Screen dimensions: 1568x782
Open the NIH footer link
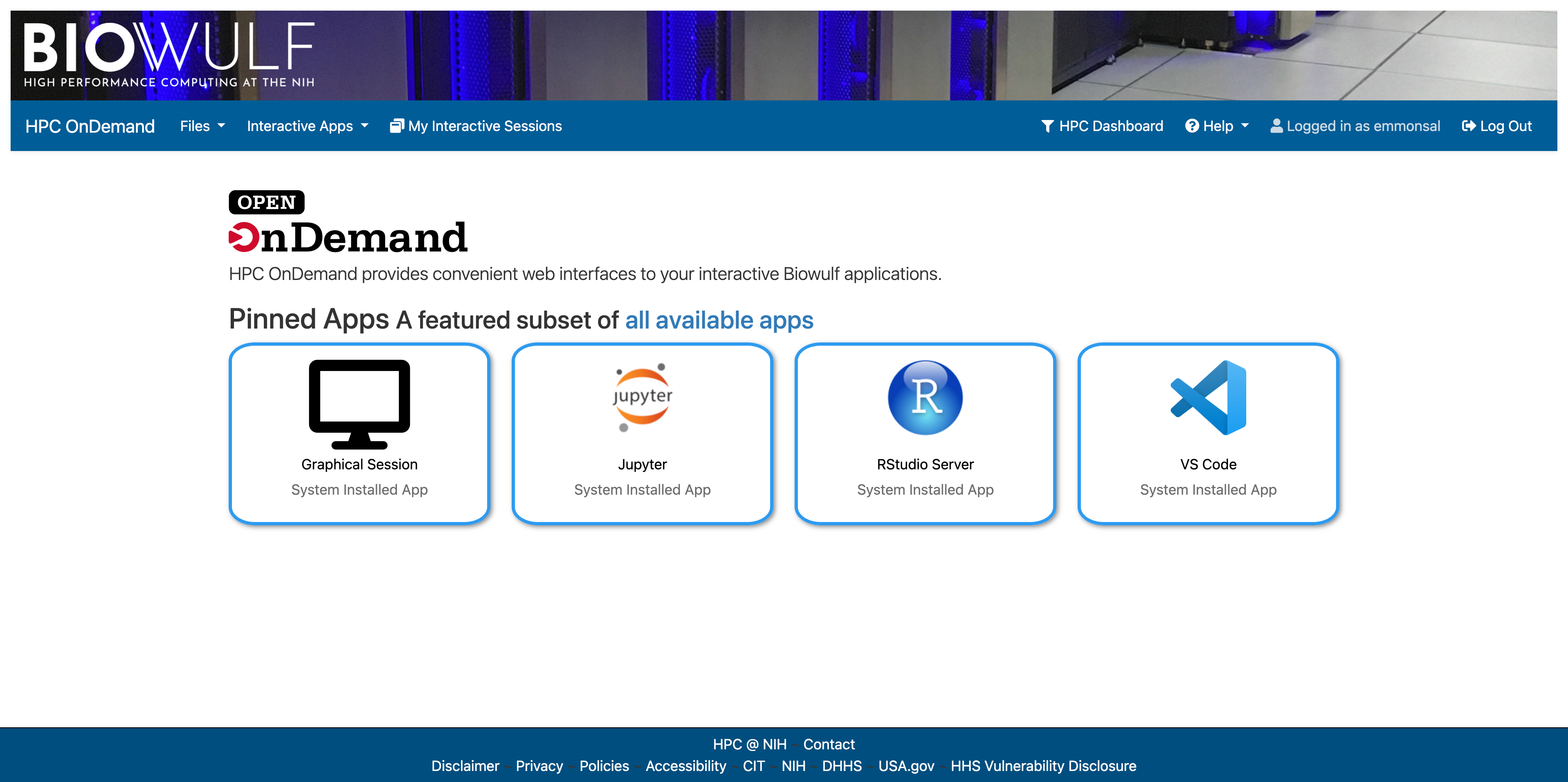(x=793, y=766)
